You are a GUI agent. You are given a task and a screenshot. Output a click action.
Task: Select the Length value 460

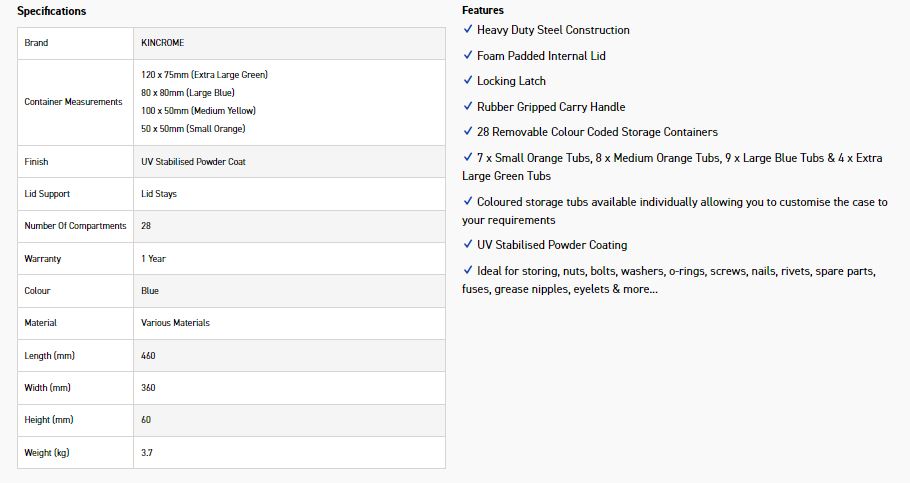point(148,355)
